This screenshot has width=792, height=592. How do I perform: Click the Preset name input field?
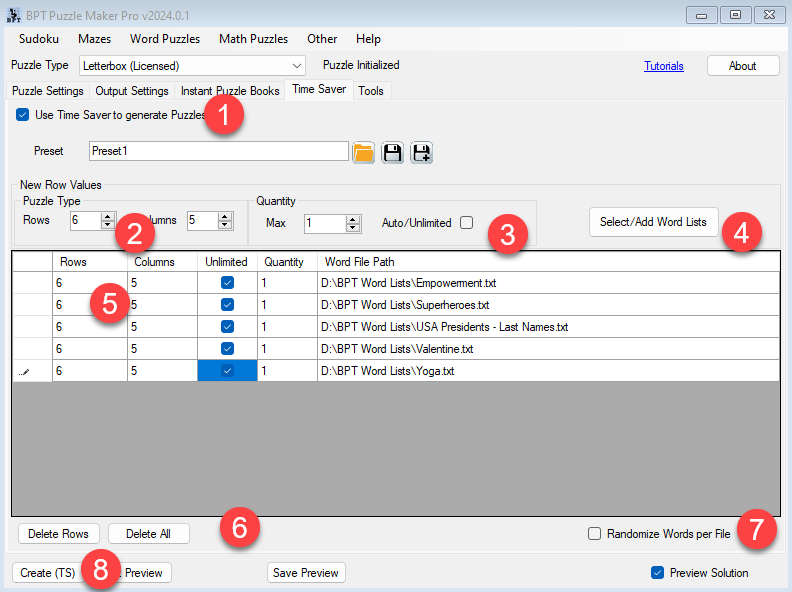point(218,151)
